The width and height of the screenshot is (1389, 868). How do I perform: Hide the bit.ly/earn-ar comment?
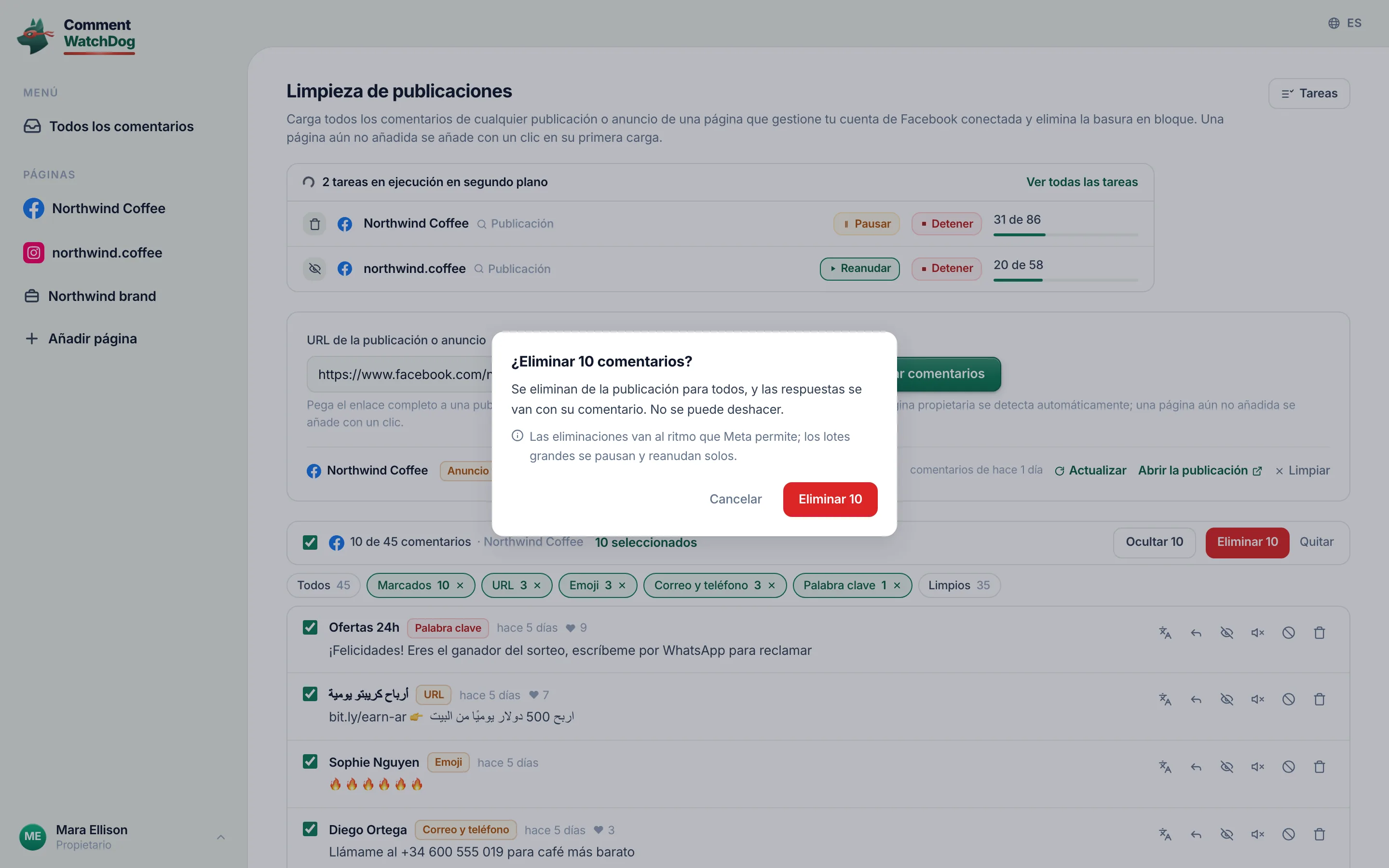1226,699
